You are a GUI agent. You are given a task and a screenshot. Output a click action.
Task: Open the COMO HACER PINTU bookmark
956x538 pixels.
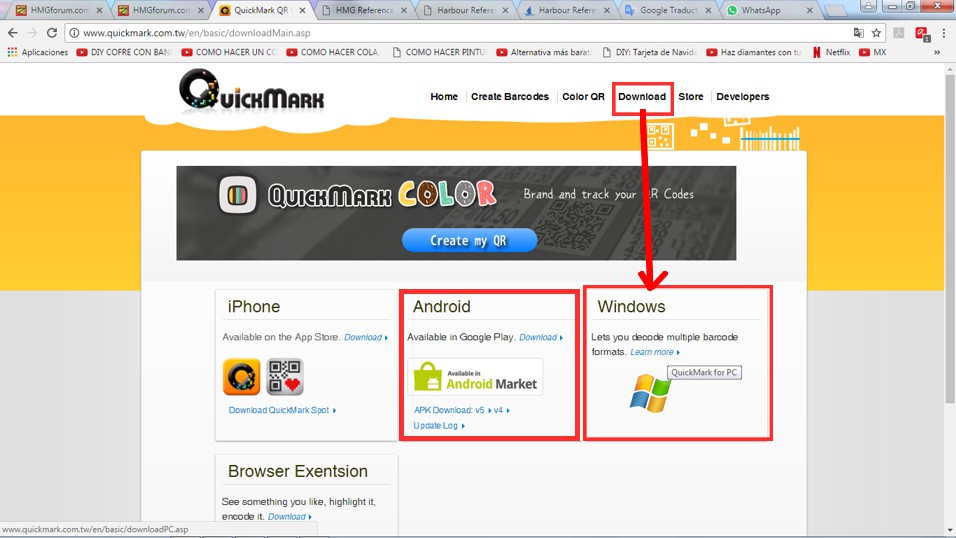tap(439, 52)
